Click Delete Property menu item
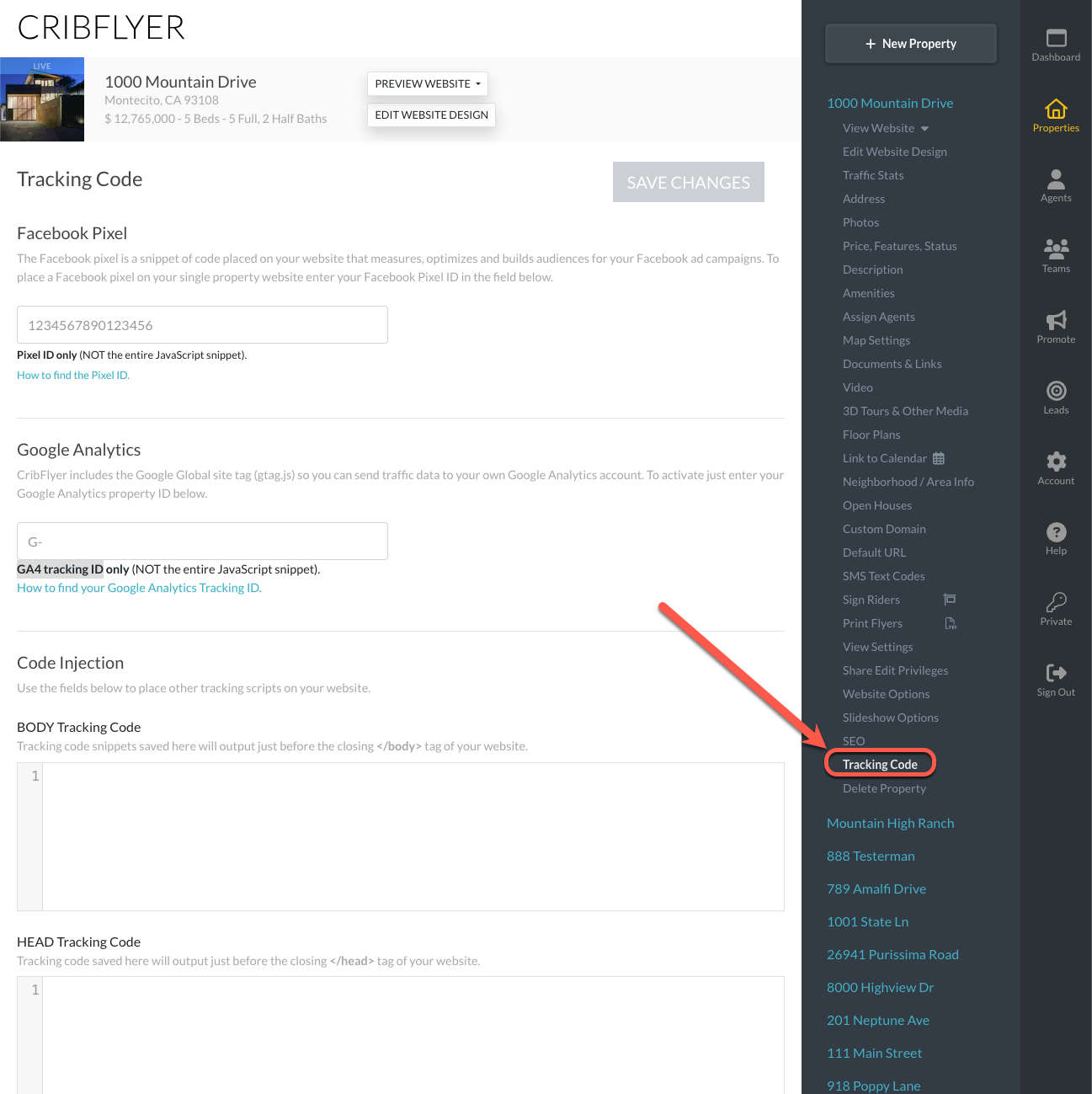 [x=884, y=788]
